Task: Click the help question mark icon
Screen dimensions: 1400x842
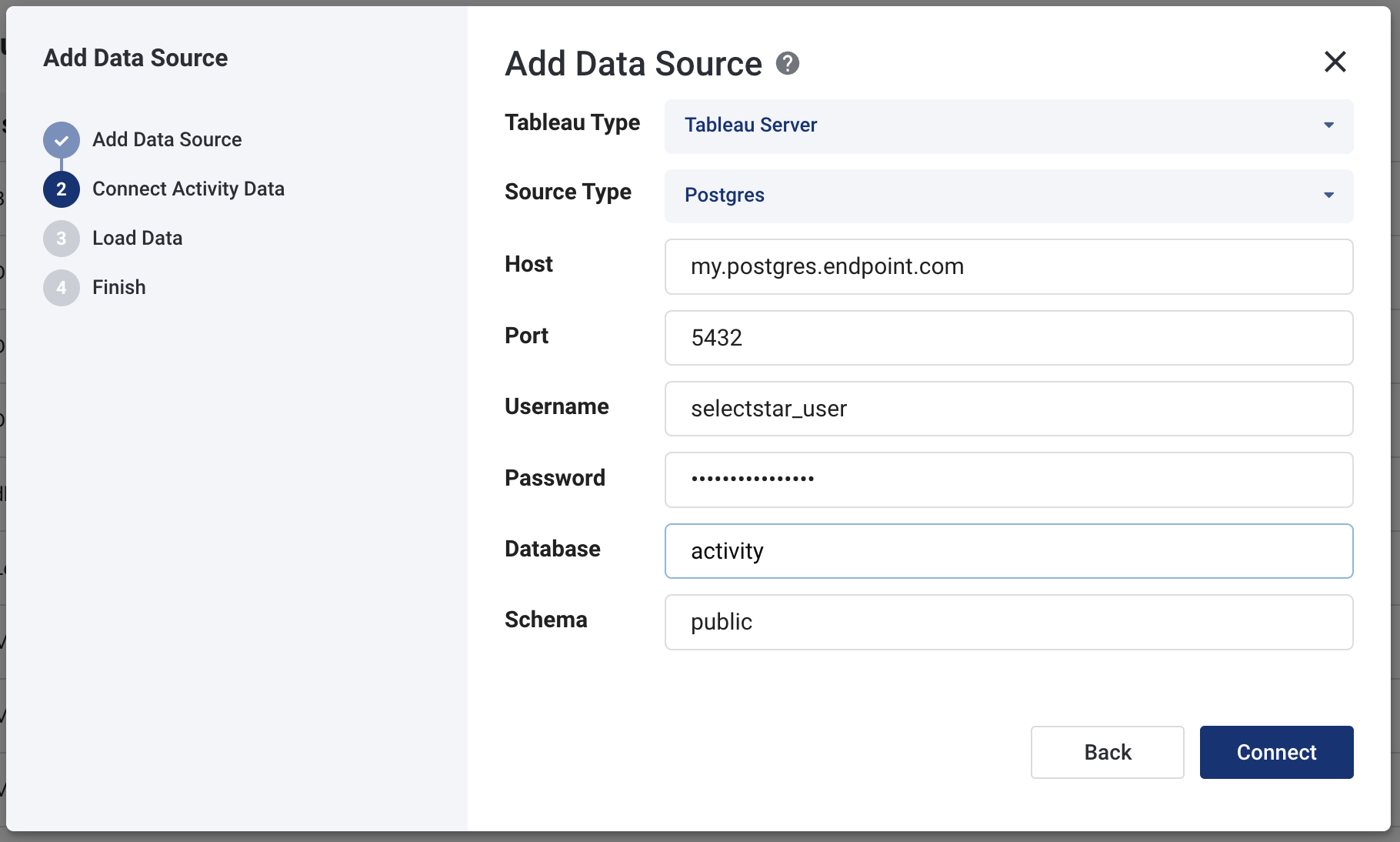Action: pos(787,63)
